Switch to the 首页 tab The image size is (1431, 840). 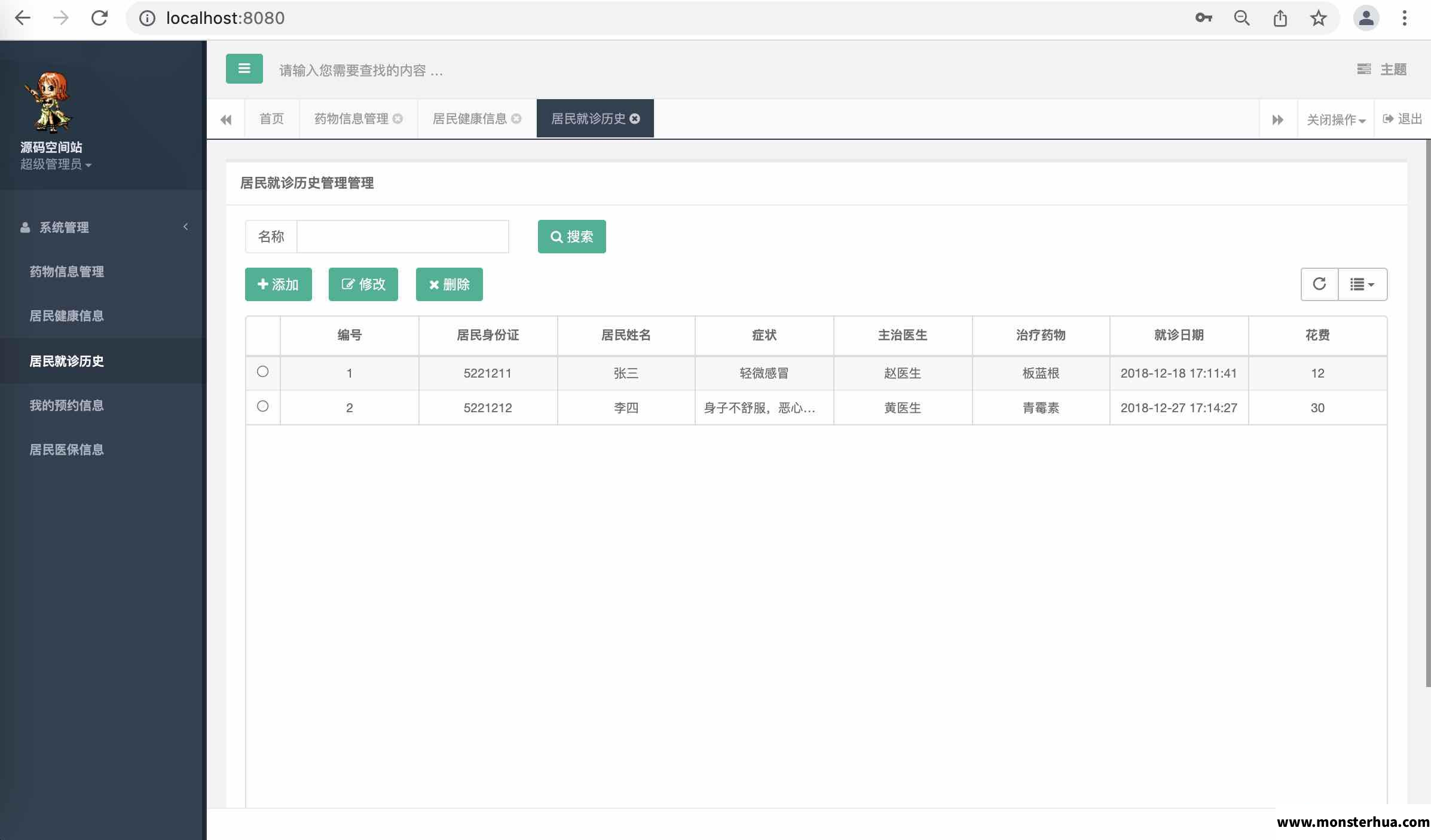[x=271, y=119]
